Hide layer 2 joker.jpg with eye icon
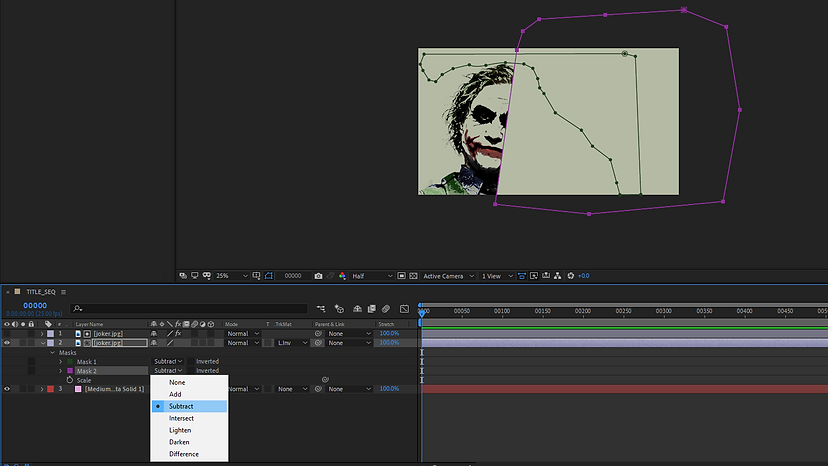 coord(7,343)
